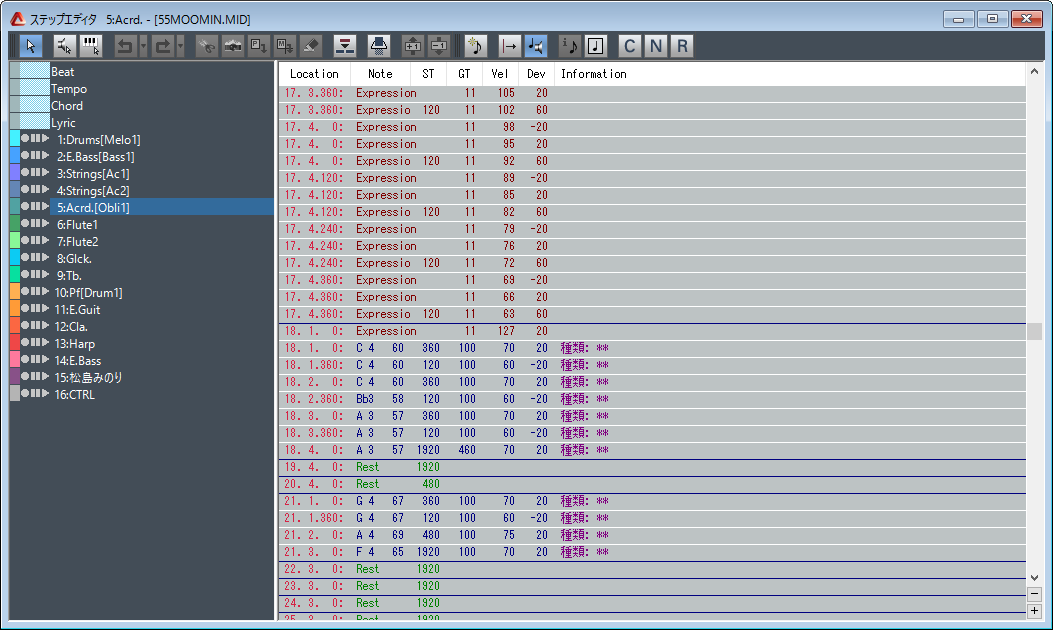Select the Rest row at 19.4.0
The width and height of the screenshot is (1053, 630).
(x=652, y=467)
